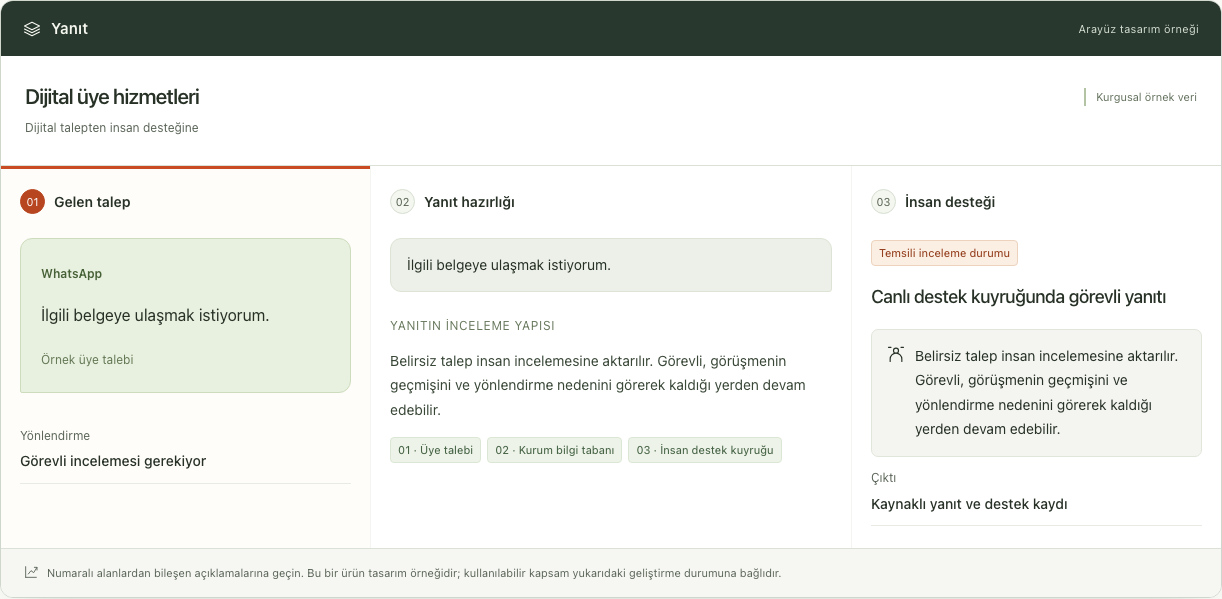
Task: Click the "Kurgusal örnek veri" label
Action: (1147, 97)
